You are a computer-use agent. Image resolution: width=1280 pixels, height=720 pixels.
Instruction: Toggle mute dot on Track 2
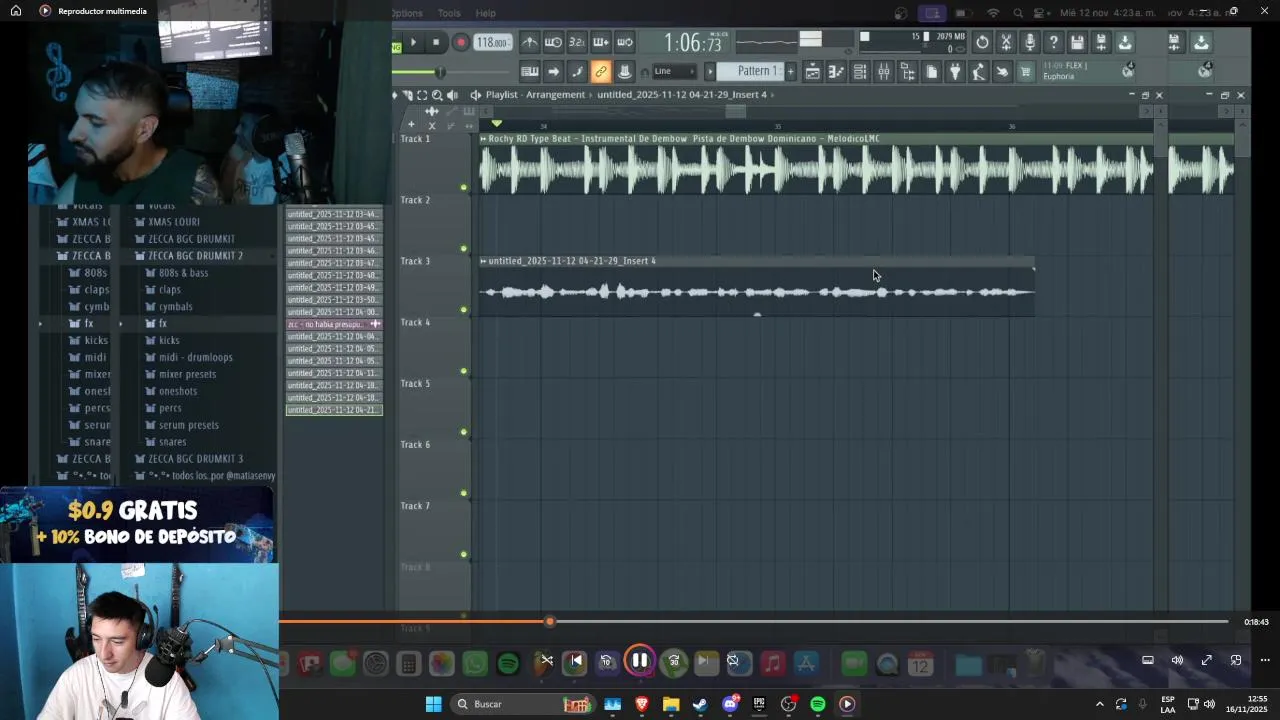(x=463, y=248)
